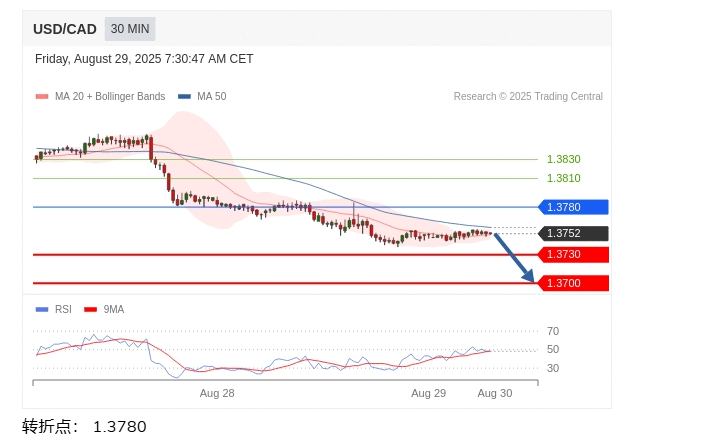This screenshot has width=728, height=446.
Task: Click the blue RSI legend swatch
Action: pos(42,310)
